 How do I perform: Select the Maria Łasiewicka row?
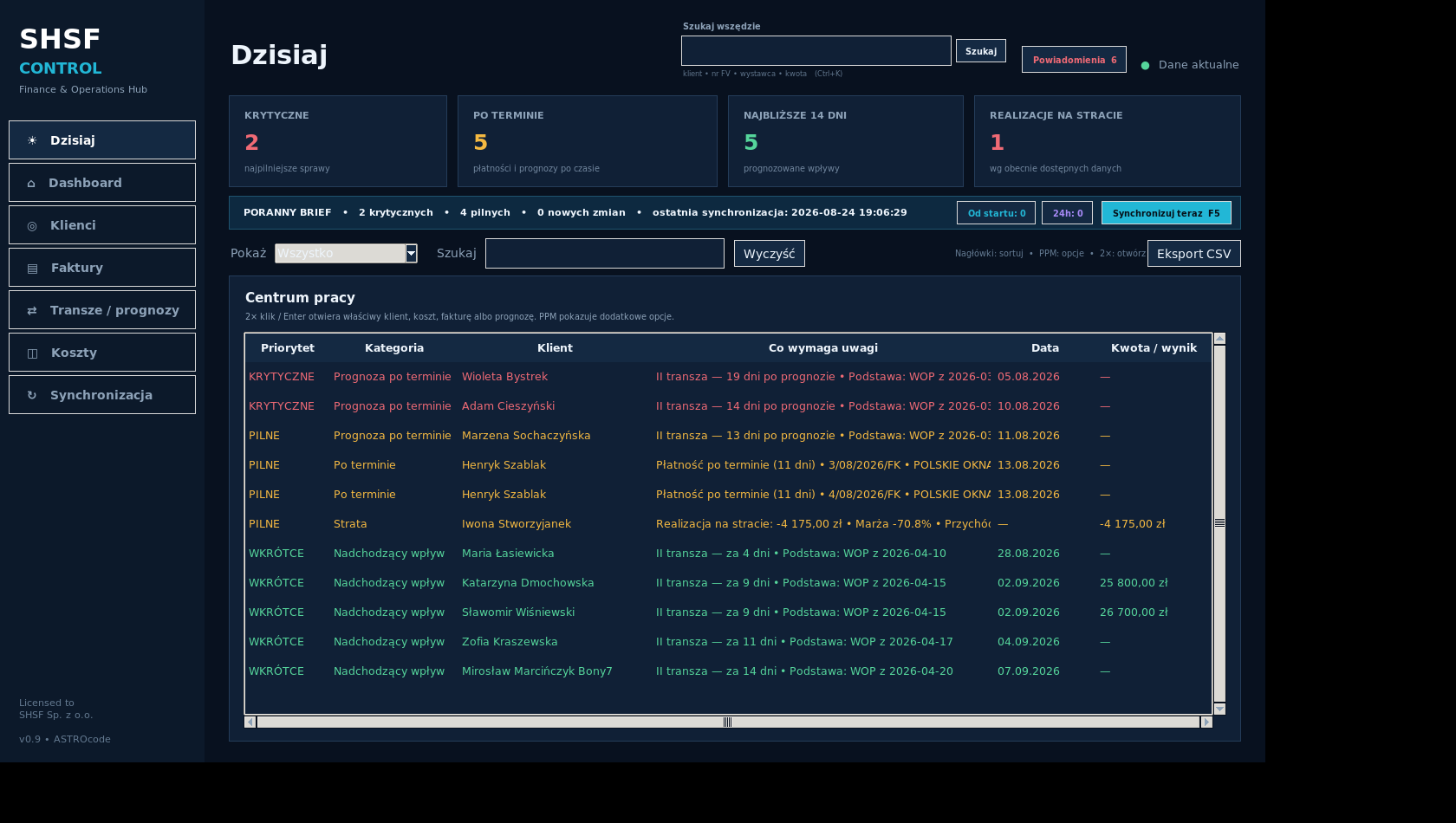tap(728, 554)
